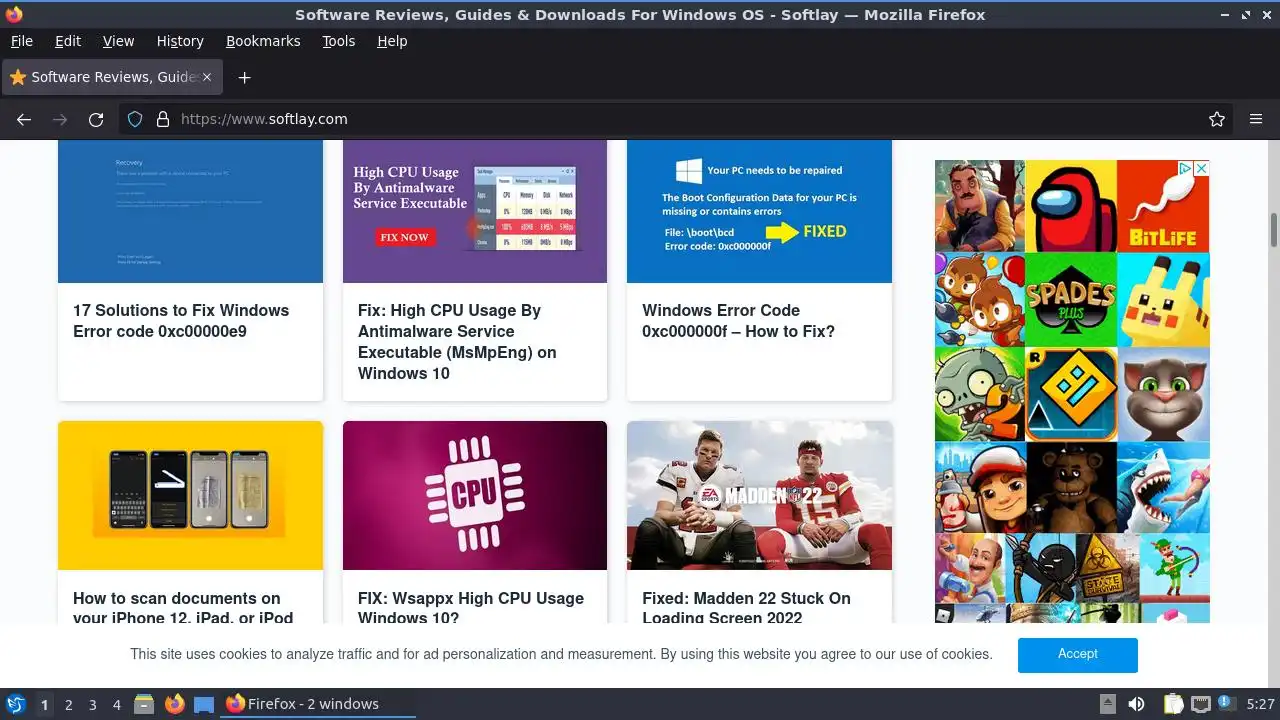This screenshot has width=1280, height=720.
Task: Open the File menu
Action: (21, 41)
